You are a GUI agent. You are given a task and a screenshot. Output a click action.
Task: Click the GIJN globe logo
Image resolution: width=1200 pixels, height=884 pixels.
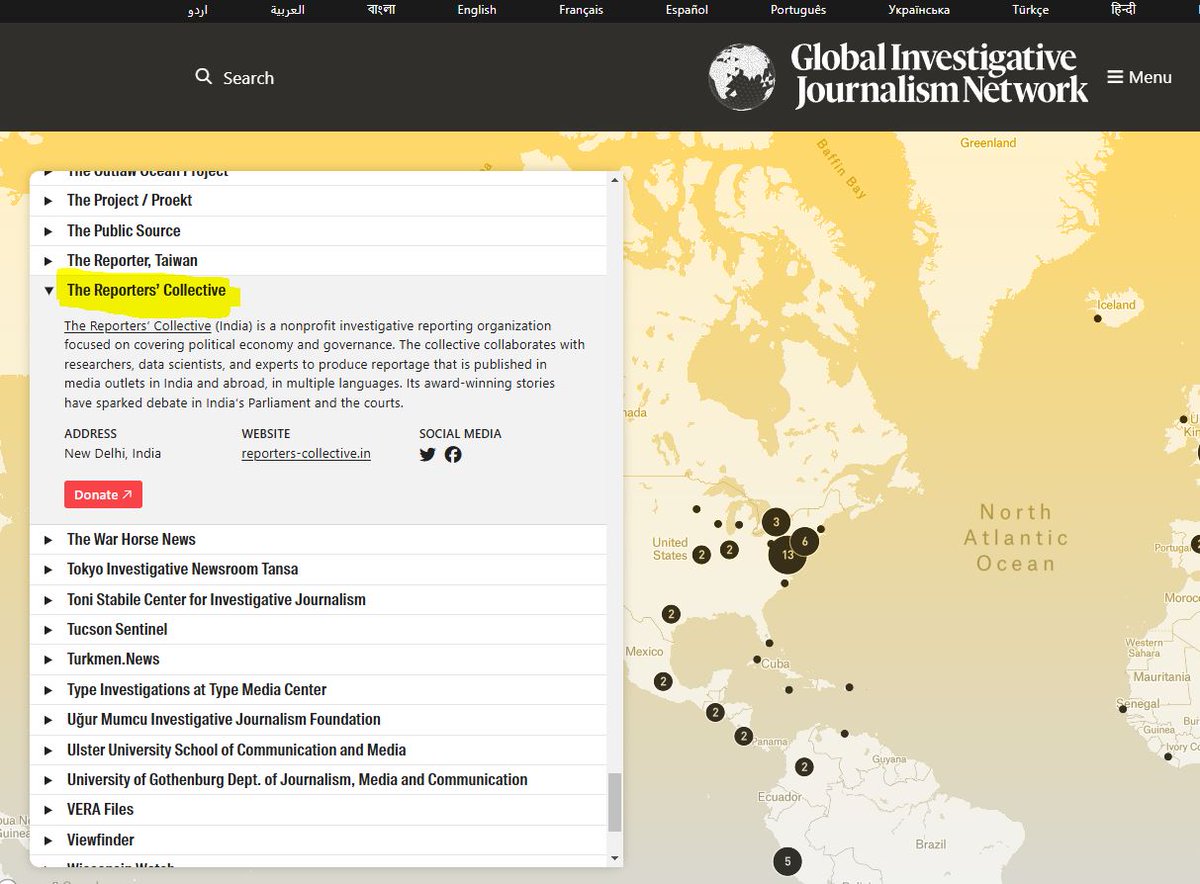click(x=742, y=77)
